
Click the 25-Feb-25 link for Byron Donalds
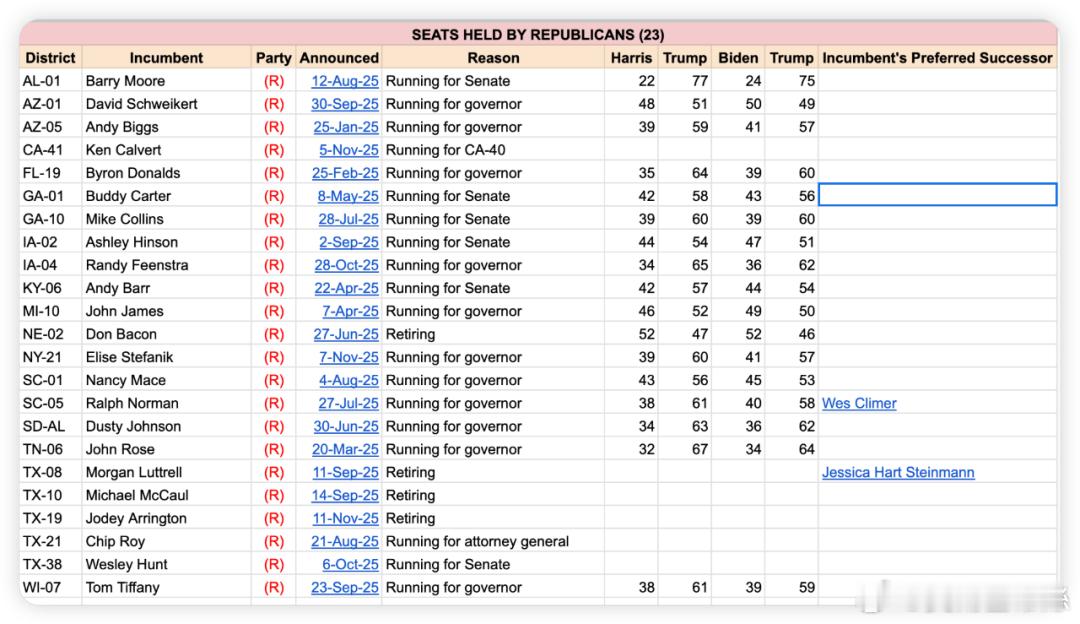(x=345, y=173)
